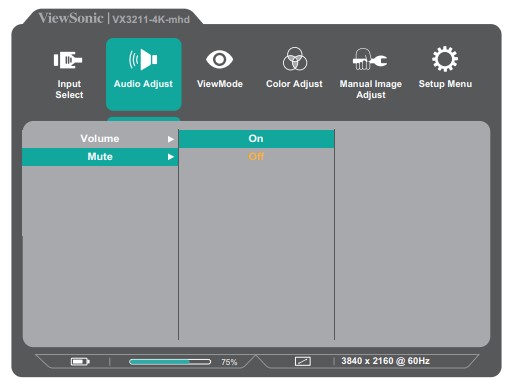Go to Manual Image Adjust label
Screen dimensions: 513x386
[x=371, y=89]
